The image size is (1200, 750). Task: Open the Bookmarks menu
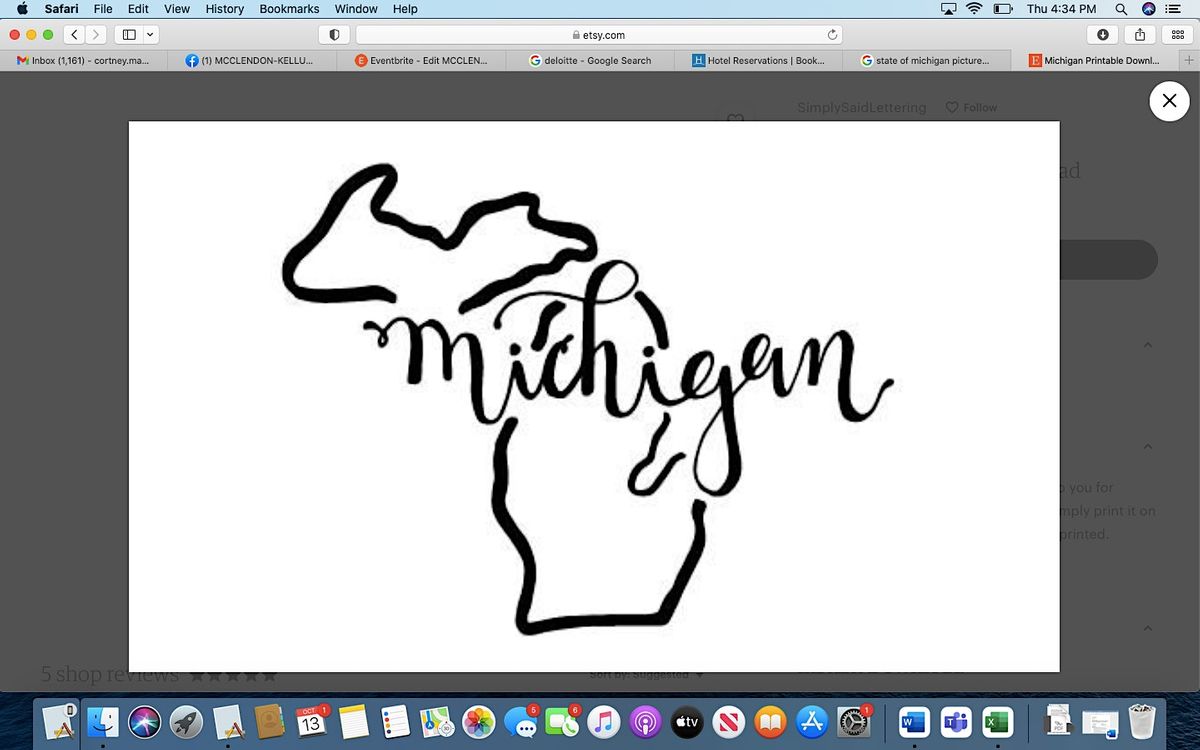coord(288,9)
